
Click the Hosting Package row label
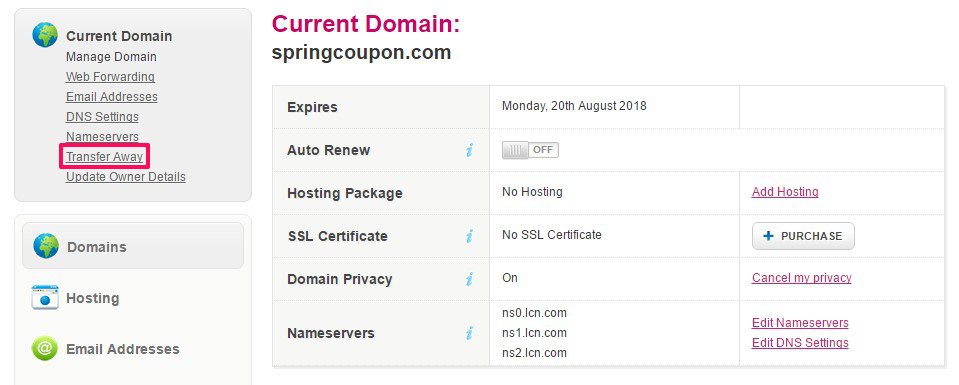coord(345,193)
